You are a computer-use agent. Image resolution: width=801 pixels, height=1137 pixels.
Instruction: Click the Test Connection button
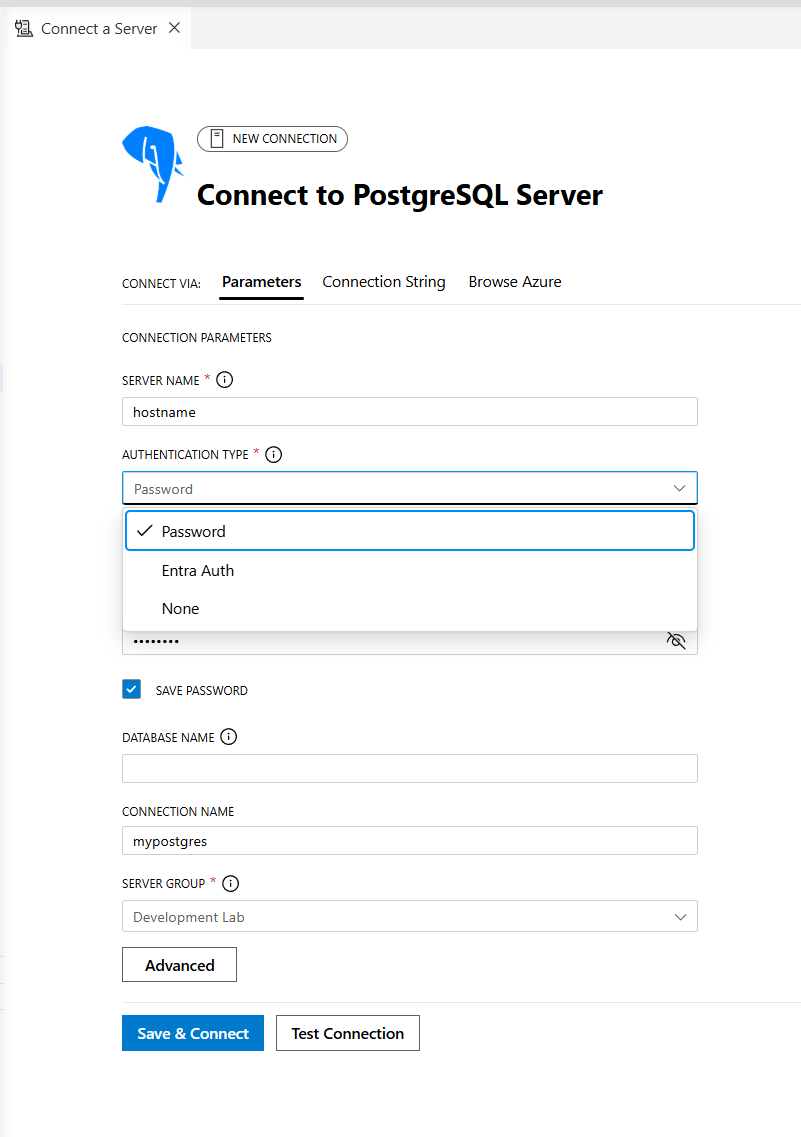[348, 1033]
